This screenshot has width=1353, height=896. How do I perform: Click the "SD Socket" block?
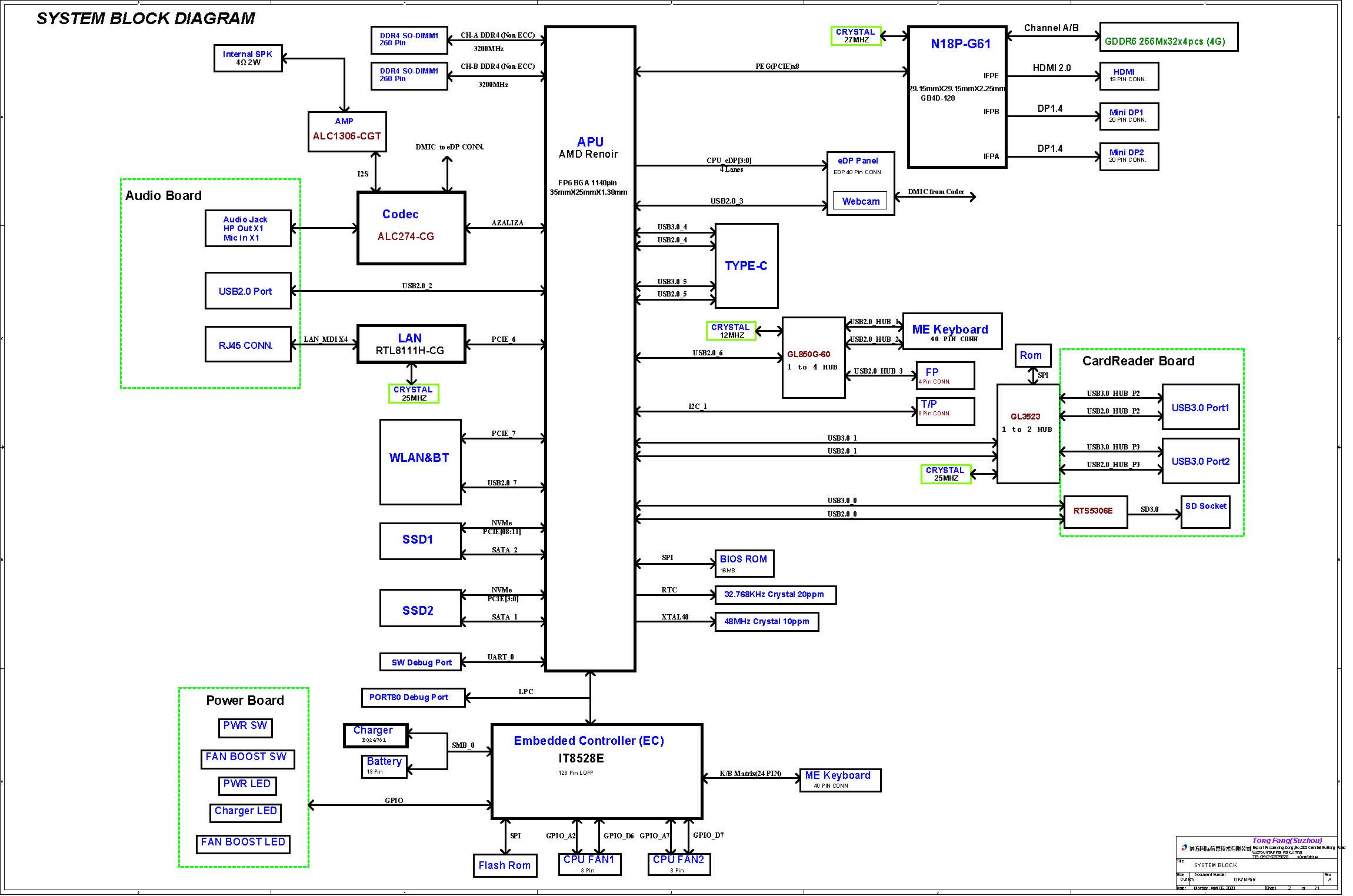[1205, 512]
